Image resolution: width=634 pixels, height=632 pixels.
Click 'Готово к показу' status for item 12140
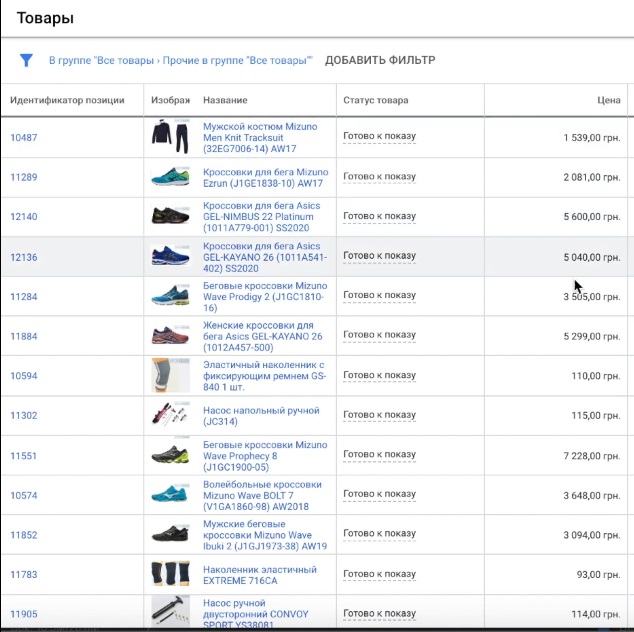click(x=379, y=216)
